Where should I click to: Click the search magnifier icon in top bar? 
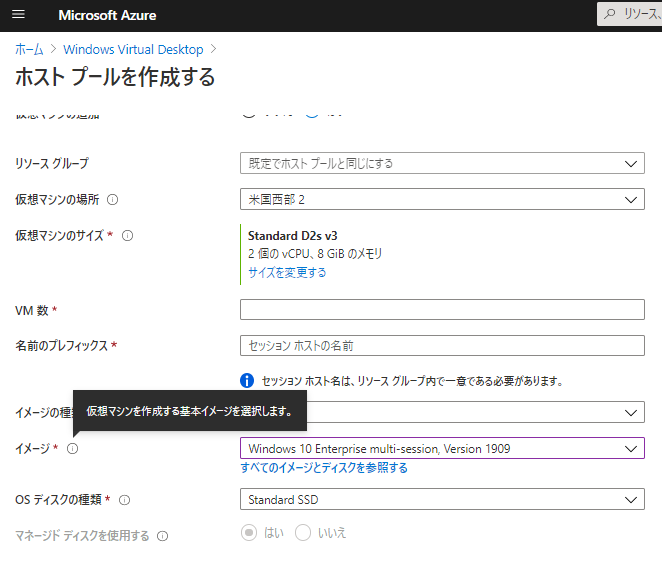point(609,14)
